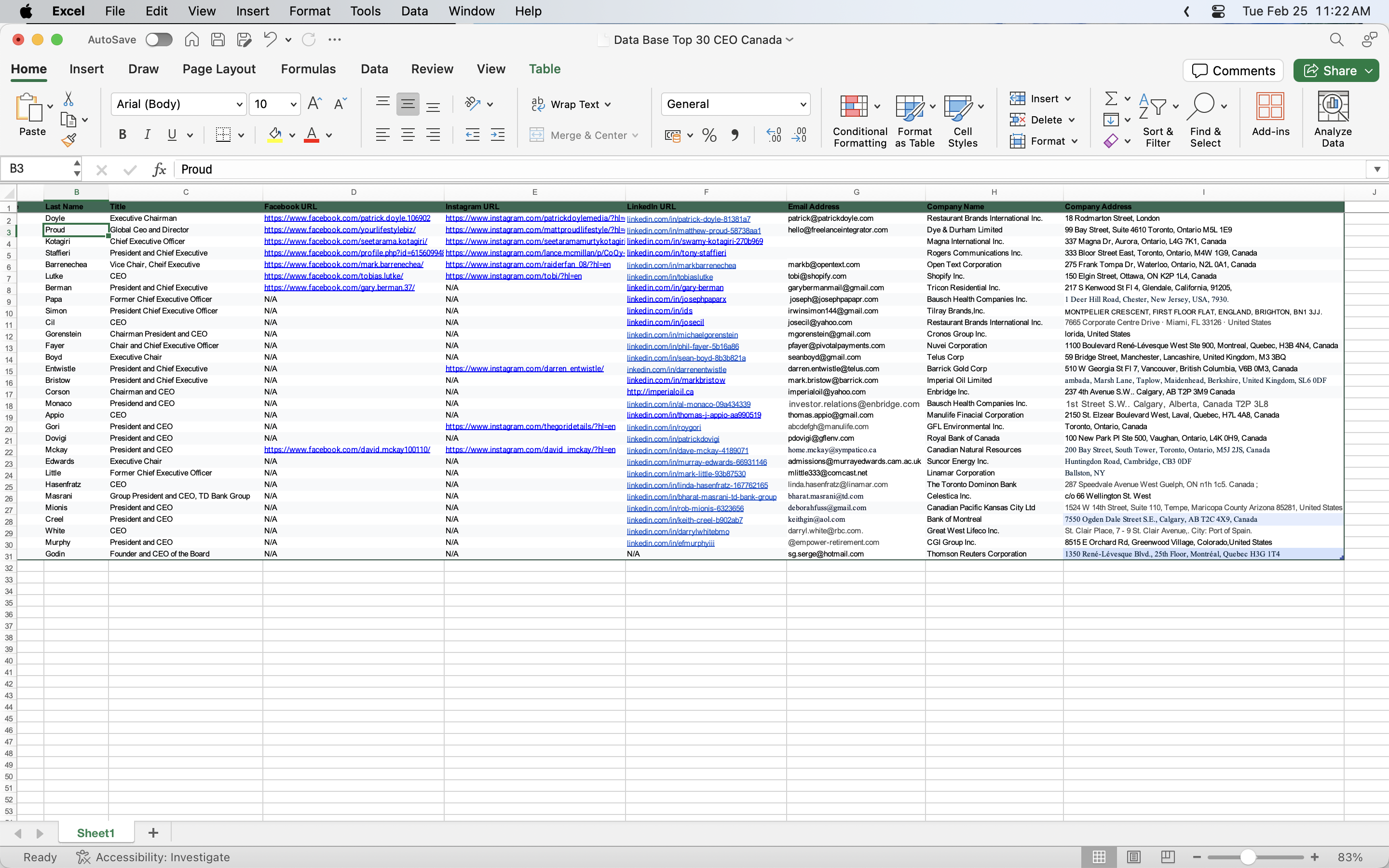Toggle Underline formatting

[172, 135]
